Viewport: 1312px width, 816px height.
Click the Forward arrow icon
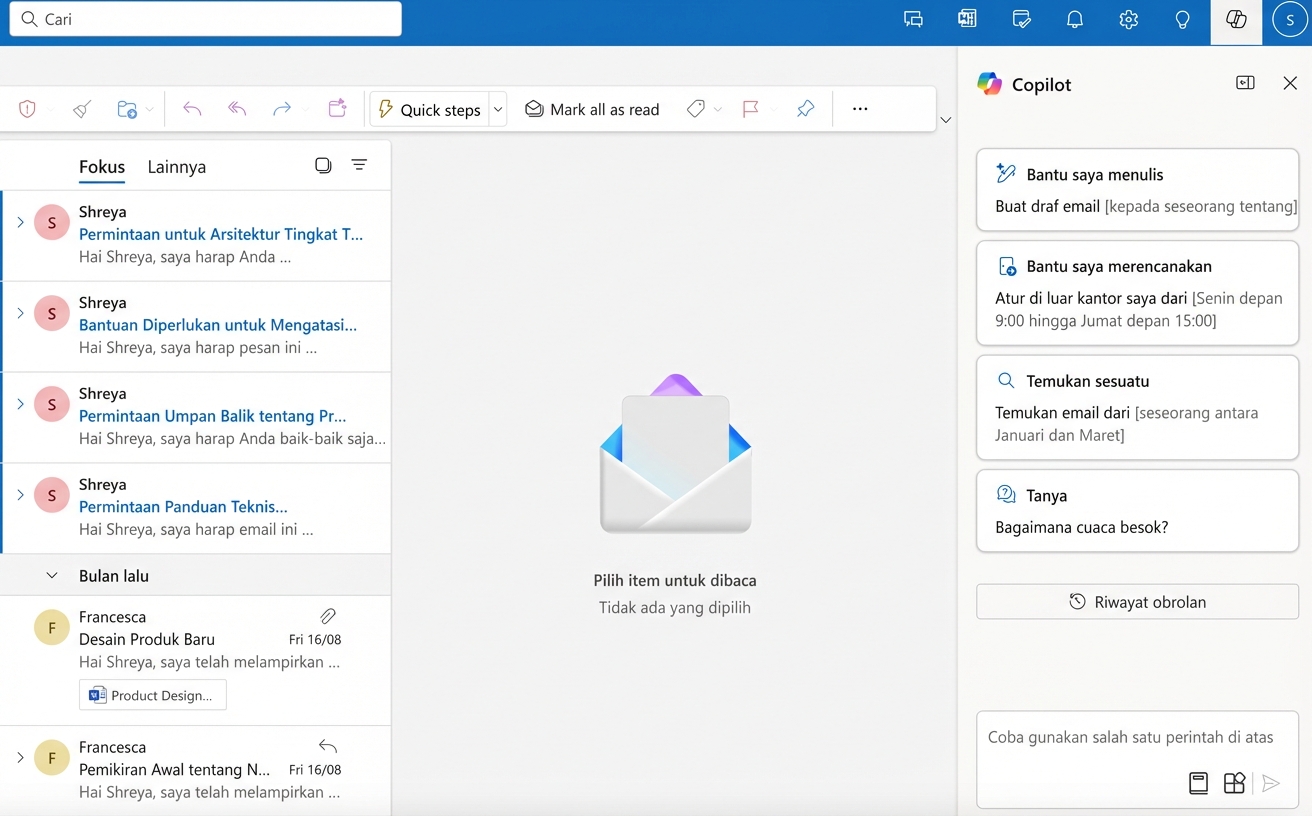(x=282, y=109)
